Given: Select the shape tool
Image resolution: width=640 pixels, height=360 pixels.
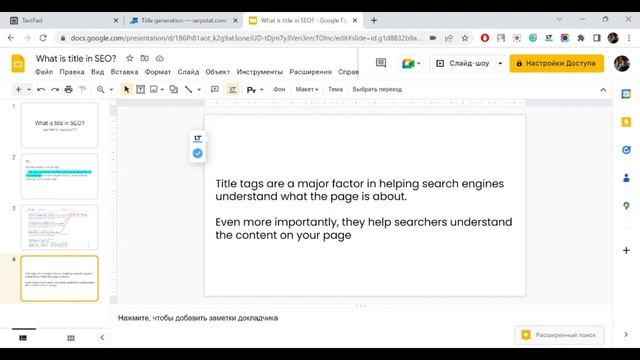Looking at the screenshot, I should (173, 89).
